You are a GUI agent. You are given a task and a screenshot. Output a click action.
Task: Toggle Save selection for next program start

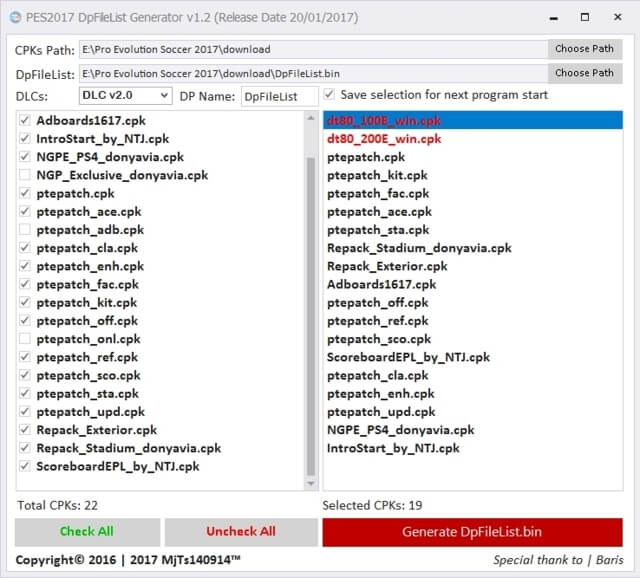329,95
